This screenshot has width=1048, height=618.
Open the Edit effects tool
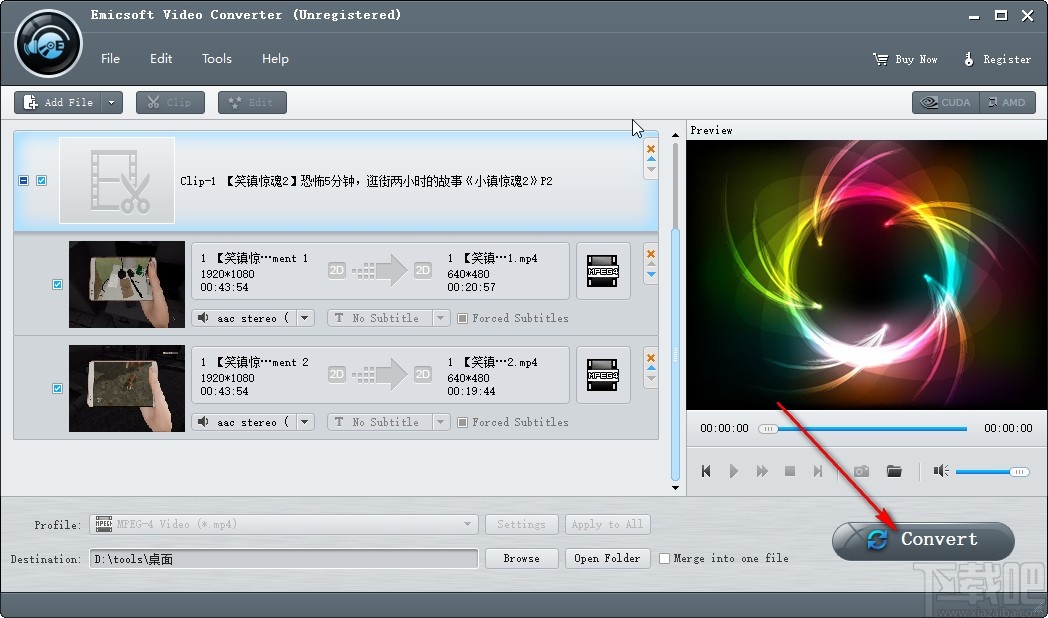(x=252, y=102)
